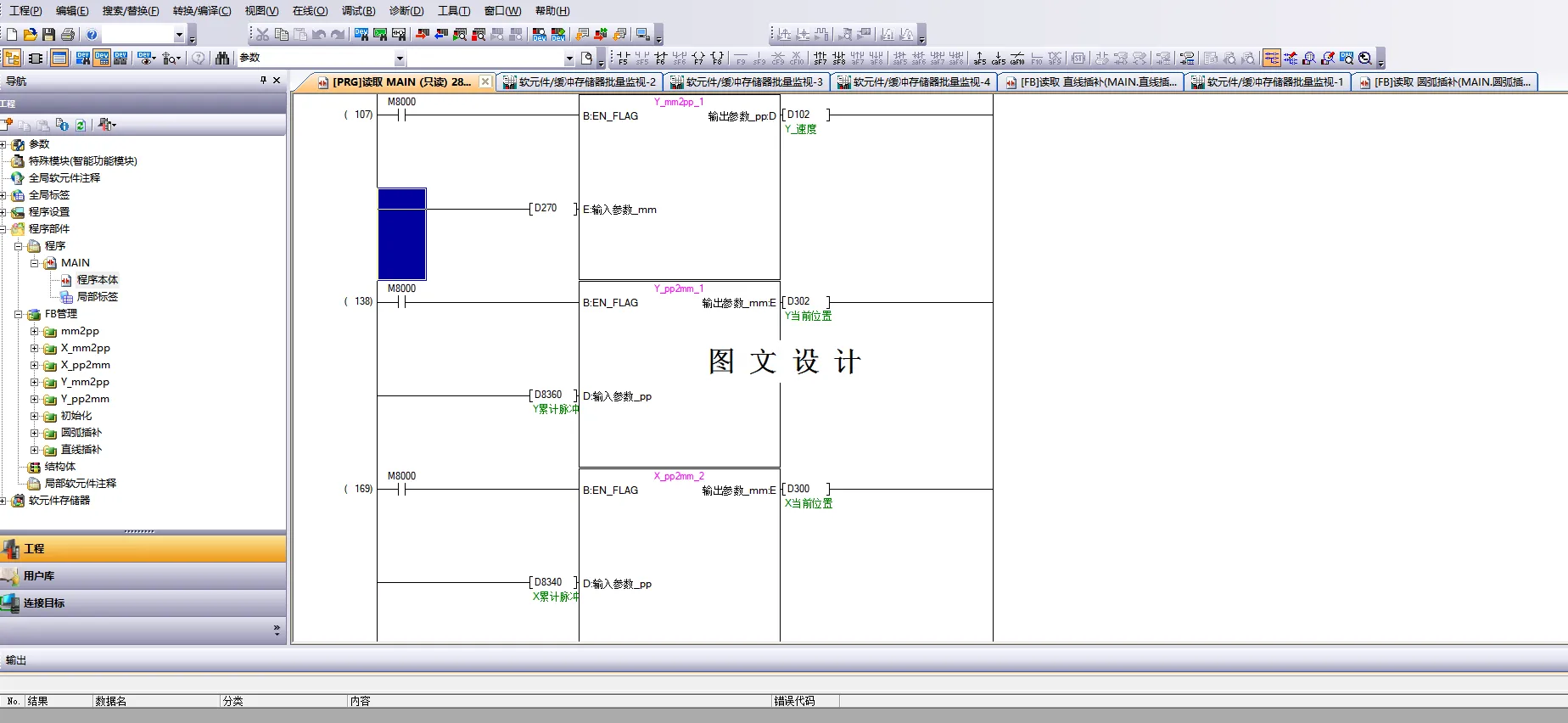This screenshot has width=1568, height=723.
Task: Collapse the FB管理 tree node
Action: tap(19, 314)
